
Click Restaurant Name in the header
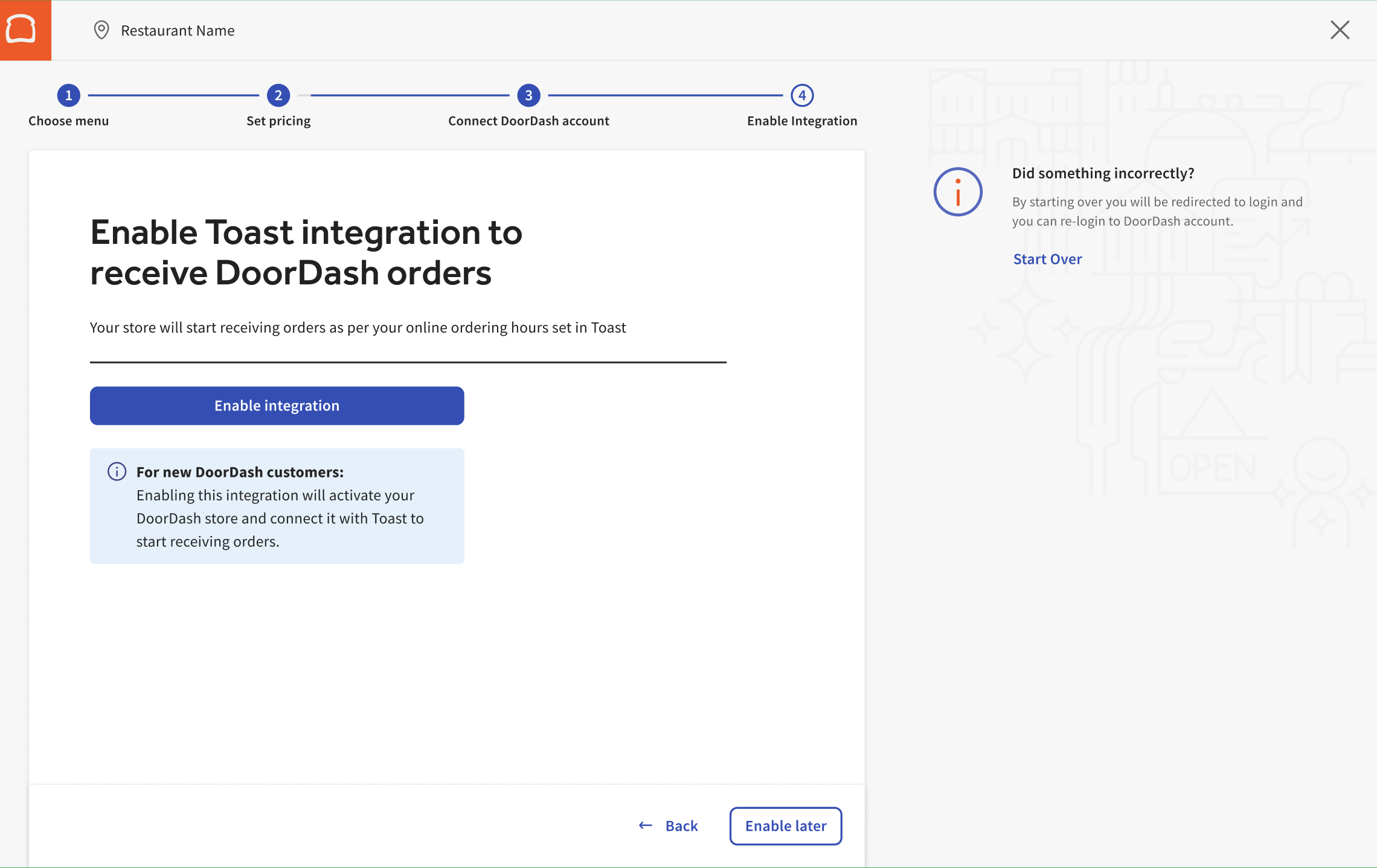tap(178, 30)
